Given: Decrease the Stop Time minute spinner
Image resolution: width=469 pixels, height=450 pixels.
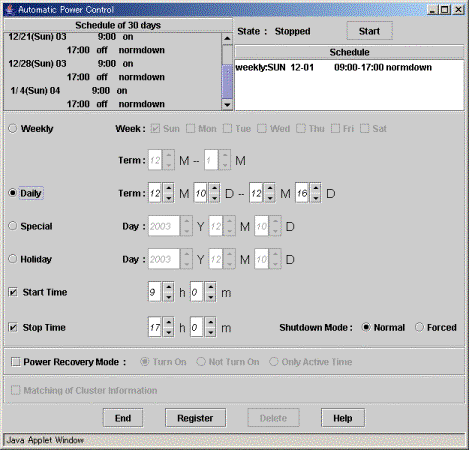Looking at the screenshot, I should [x=211, y=332].
